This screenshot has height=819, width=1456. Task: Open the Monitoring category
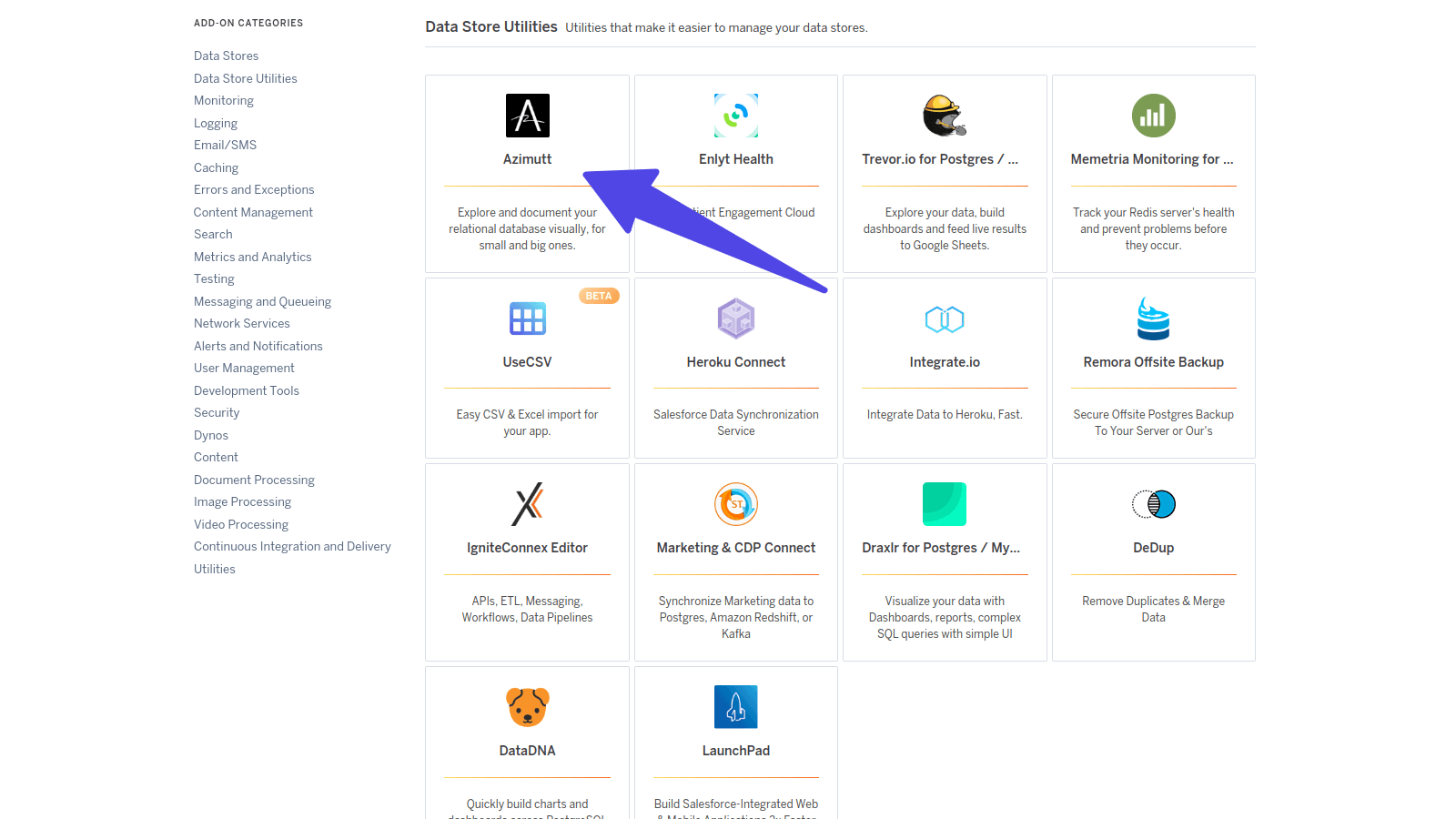(x=224, y=100)
